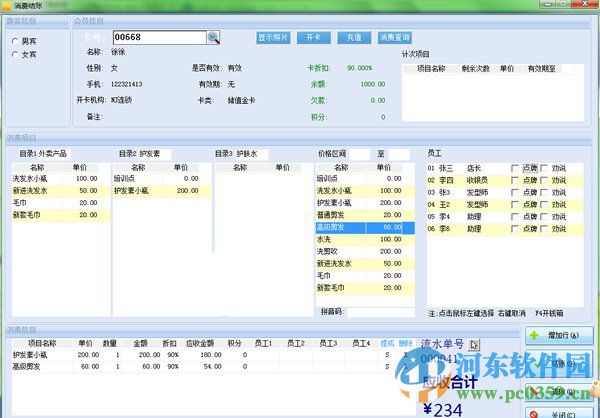The height and width of the screenshot is (418, 600).
Task: Check 劝说 for 06 李6
Action: pyautogui.click(x=544, y=229)
